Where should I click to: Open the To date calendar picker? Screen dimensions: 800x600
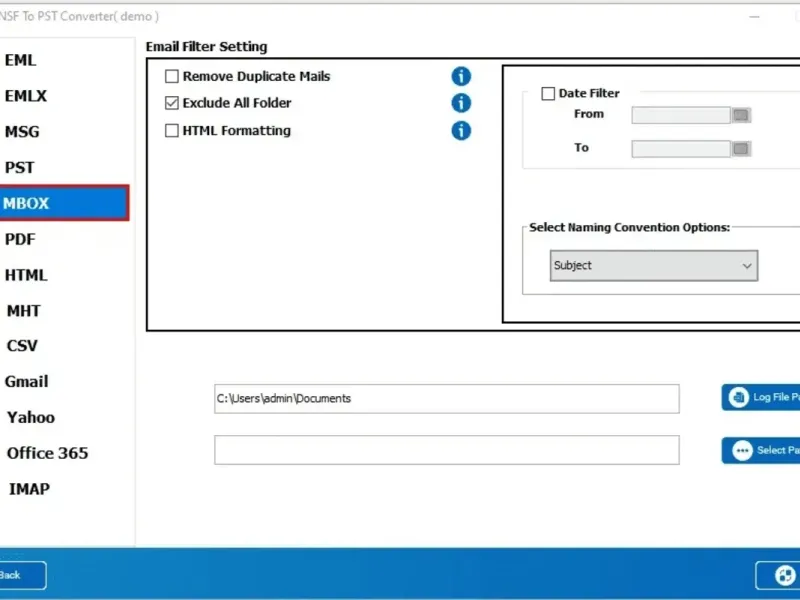click(741, 149)
